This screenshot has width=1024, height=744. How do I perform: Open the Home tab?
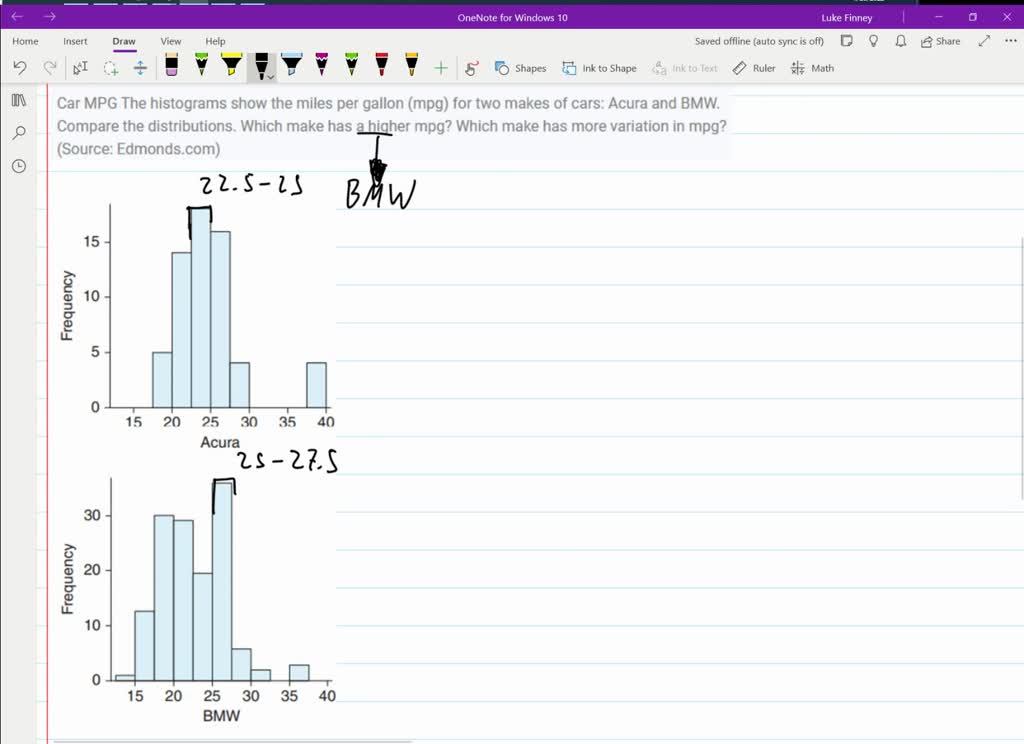point(25,41)
